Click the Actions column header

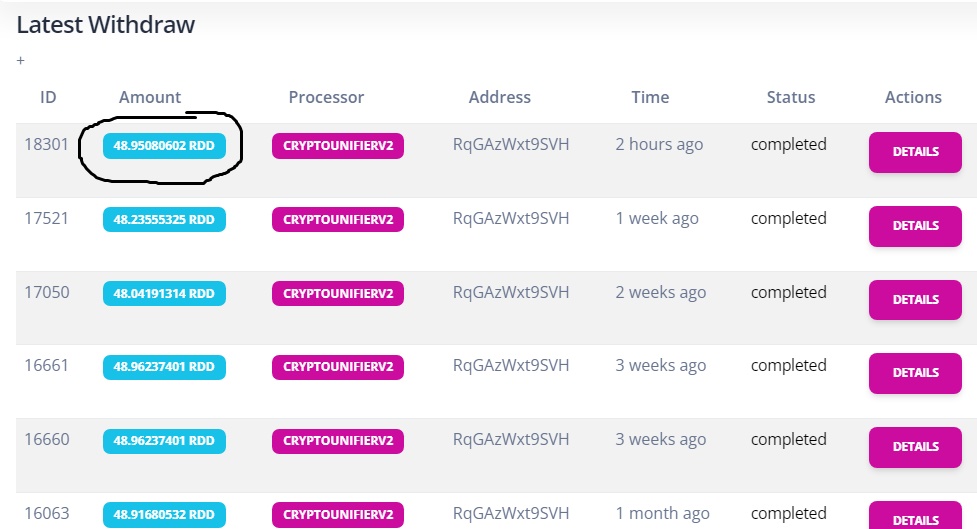click(913, 97)
